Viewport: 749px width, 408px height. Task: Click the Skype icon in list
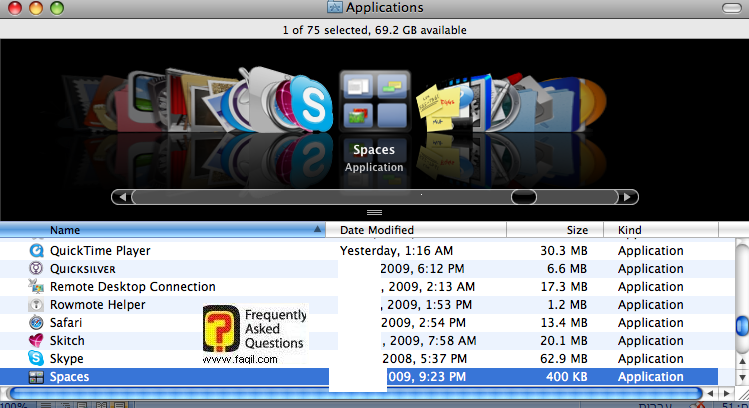[36, 358]
